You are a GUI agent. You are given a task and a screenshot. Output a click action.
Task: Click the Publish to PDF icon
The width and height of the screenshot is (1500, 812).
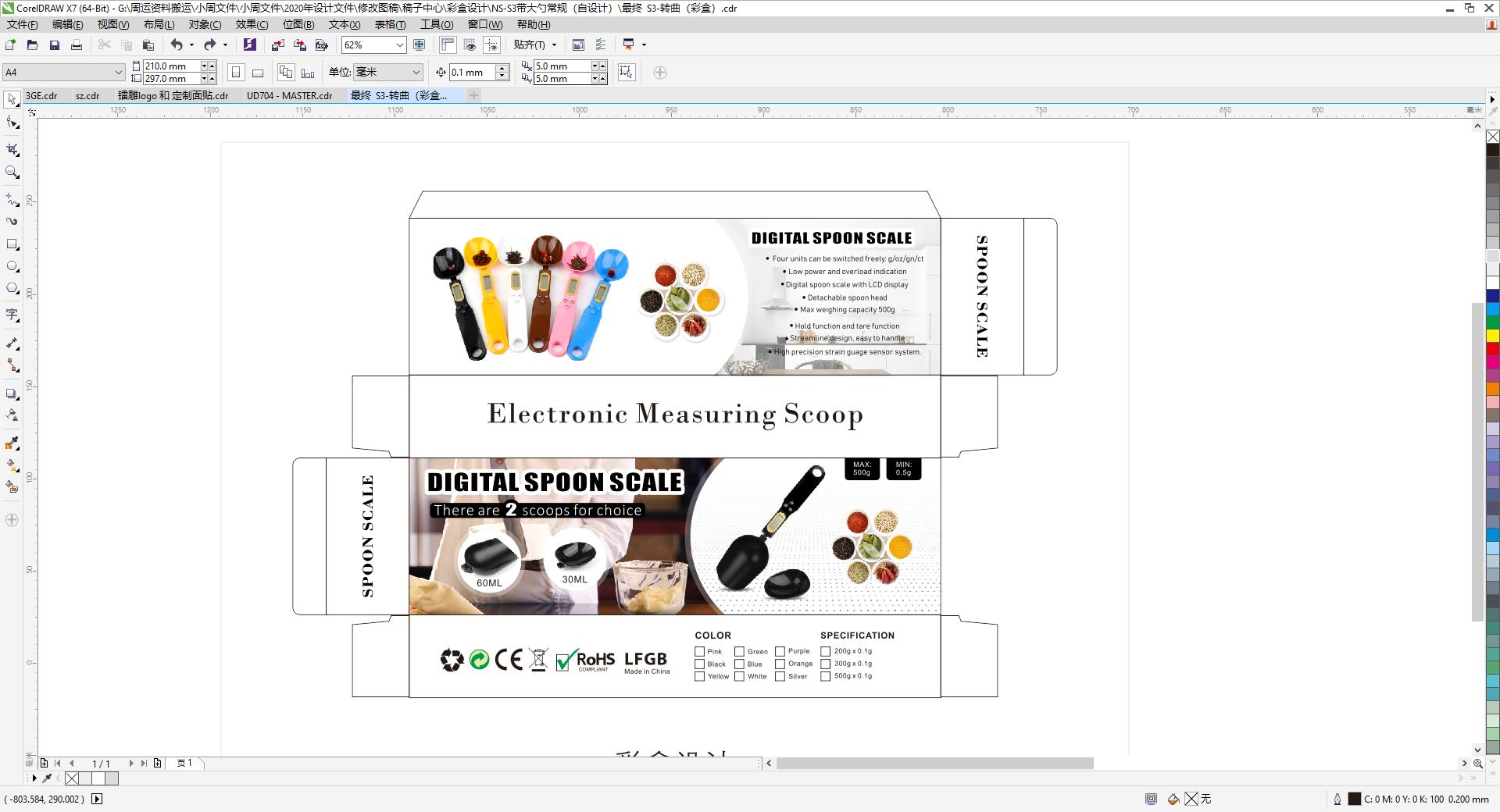point(321,45)
